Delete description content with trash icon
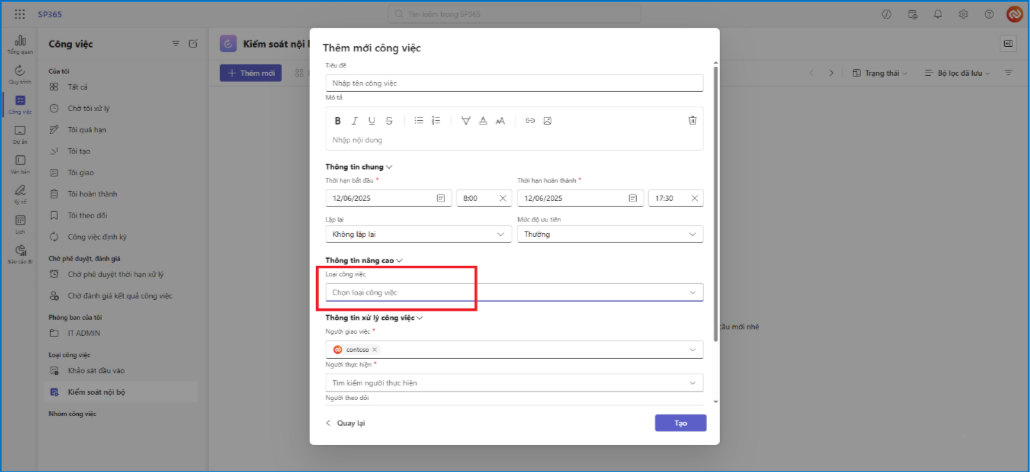The image size is (1030, 472). click(x=691, y=121)
